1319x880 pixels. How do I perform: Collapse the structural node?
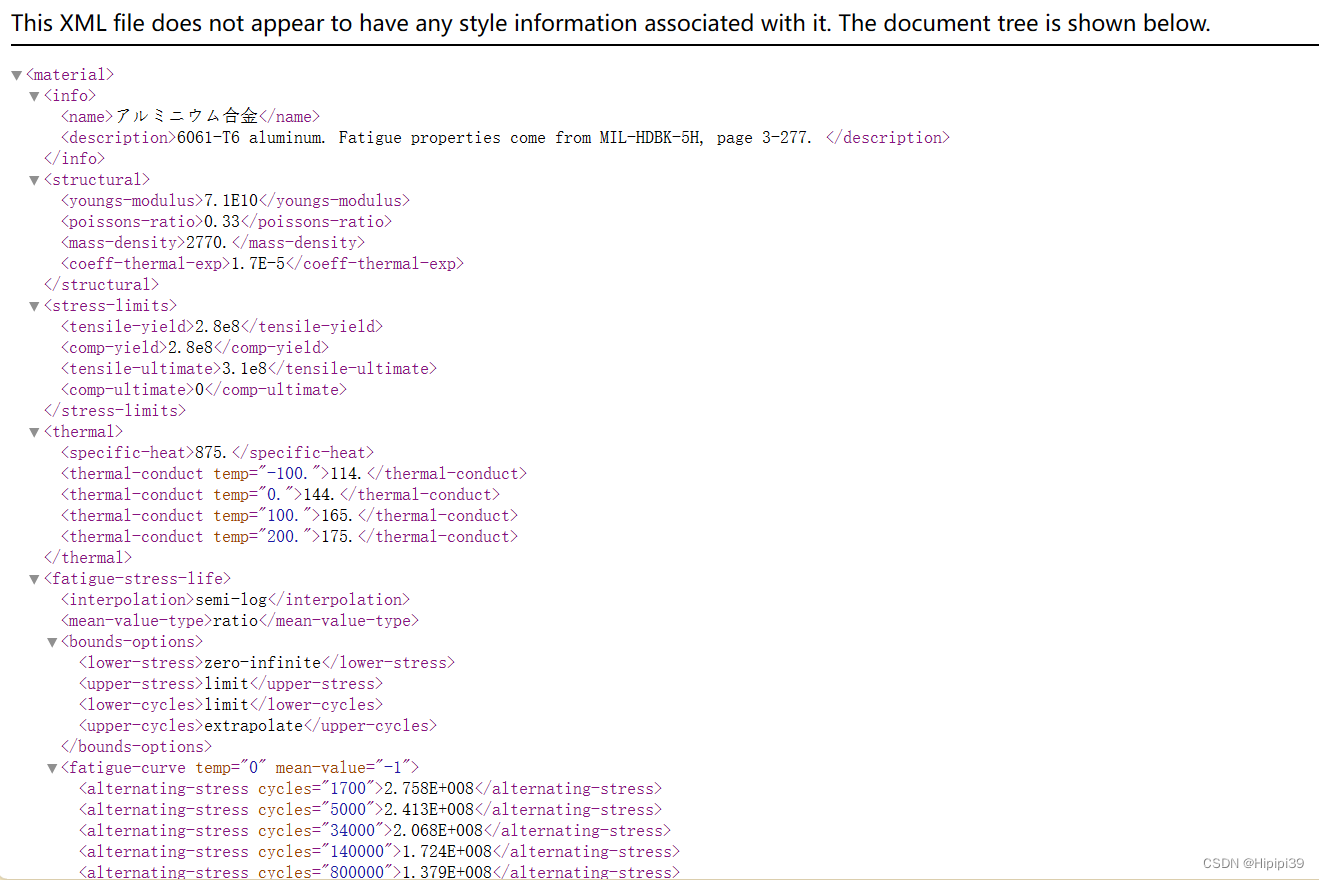pyautogui.click(x=34, y=180)
